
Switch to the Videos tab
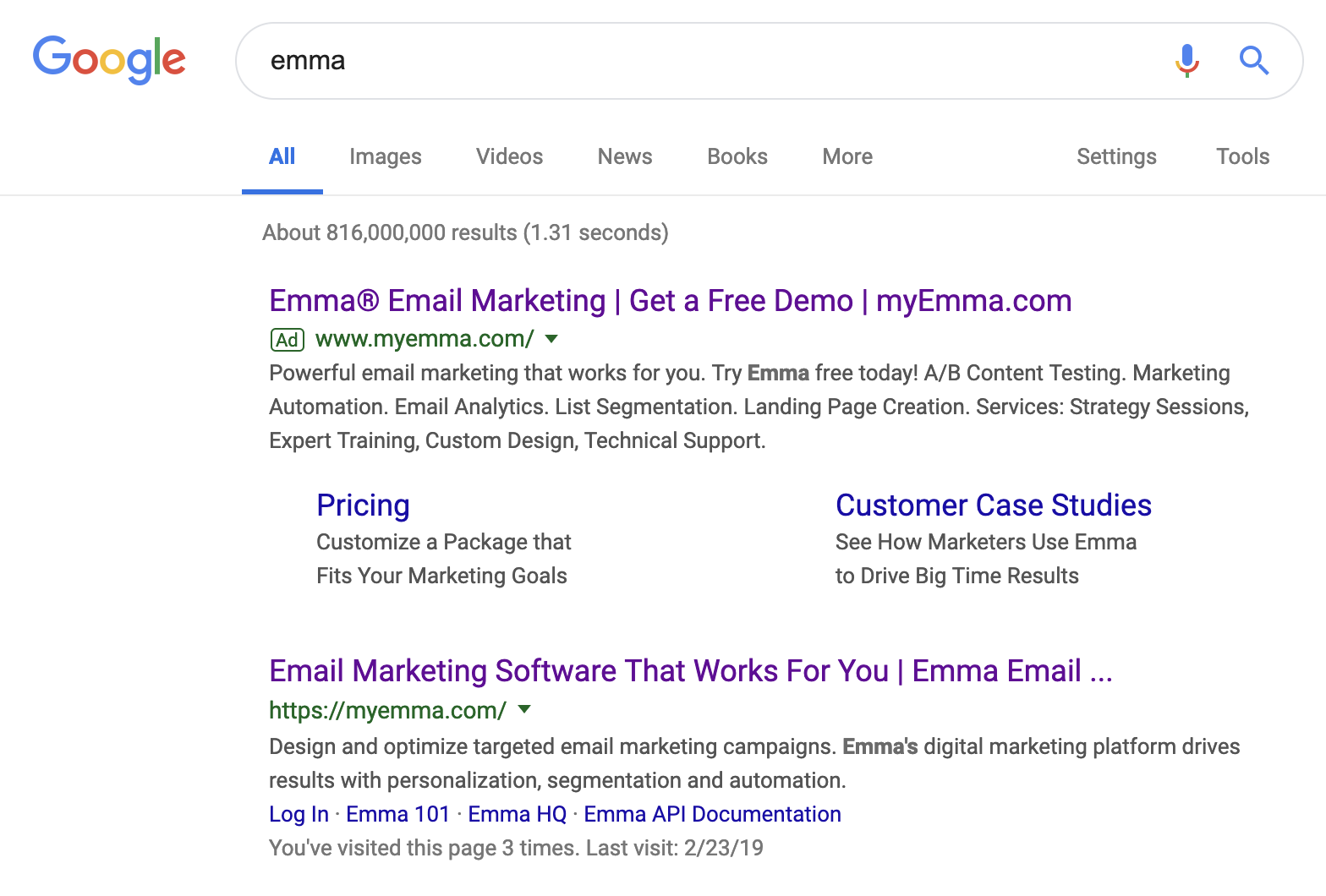pos(509,156)
